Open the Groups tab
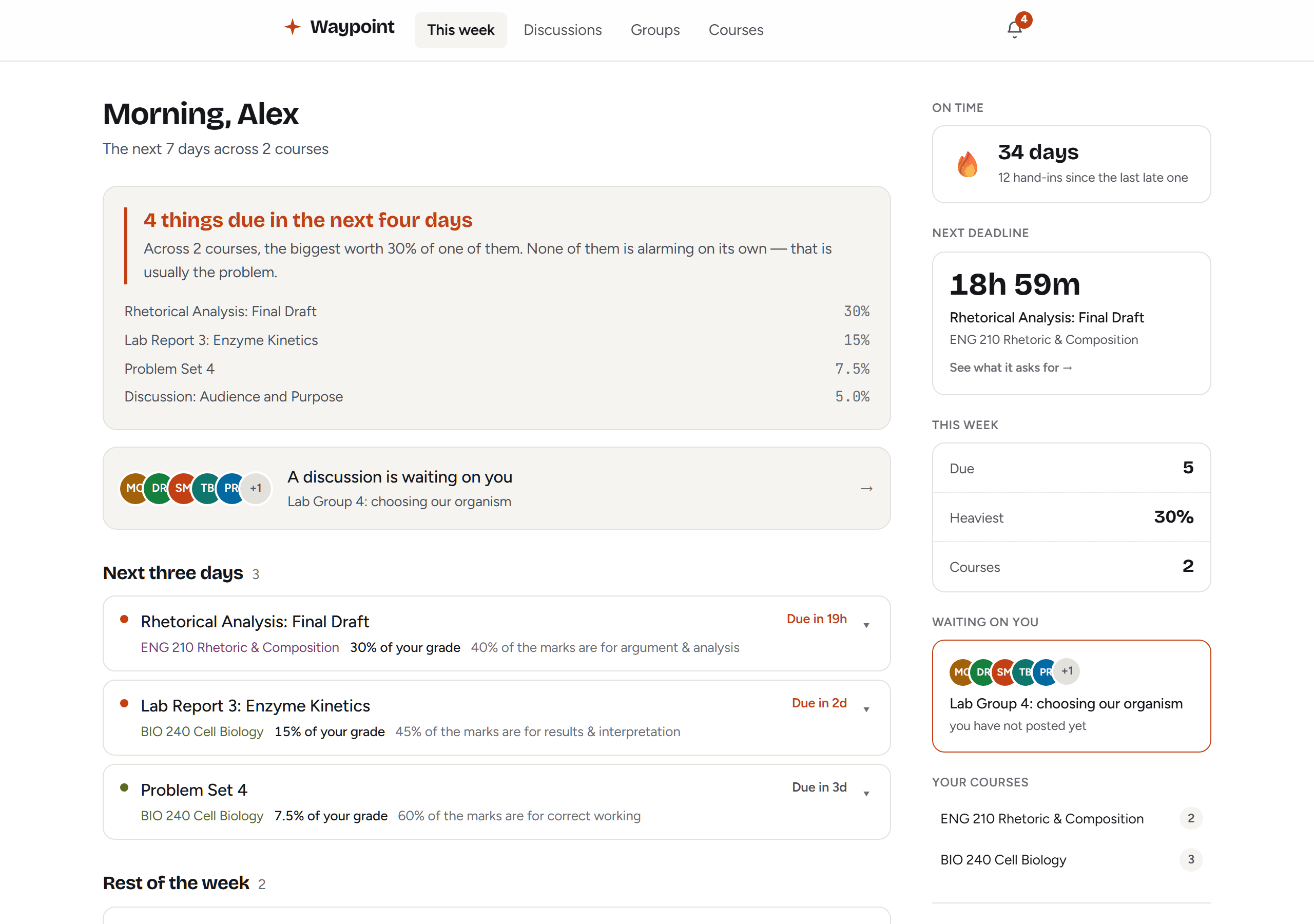 click(655, 30)
